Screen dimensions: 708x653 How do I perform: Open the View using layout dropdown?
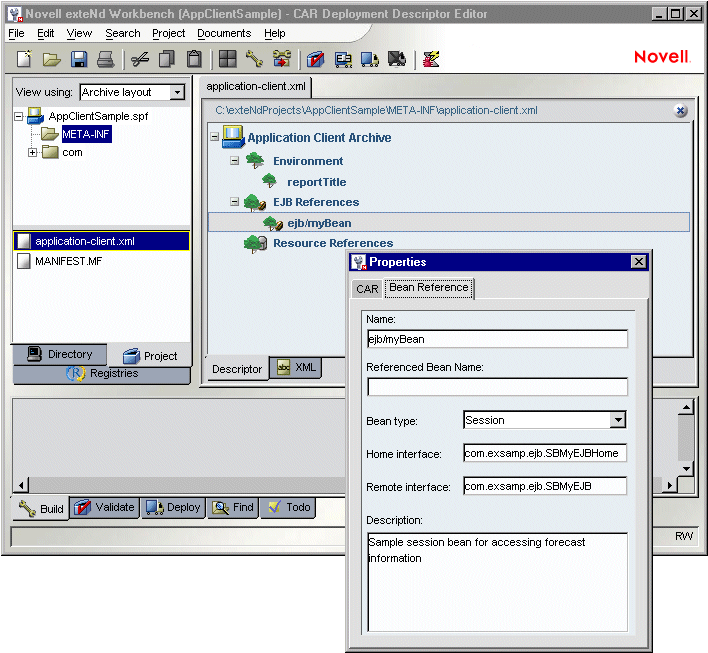[177, 92]
